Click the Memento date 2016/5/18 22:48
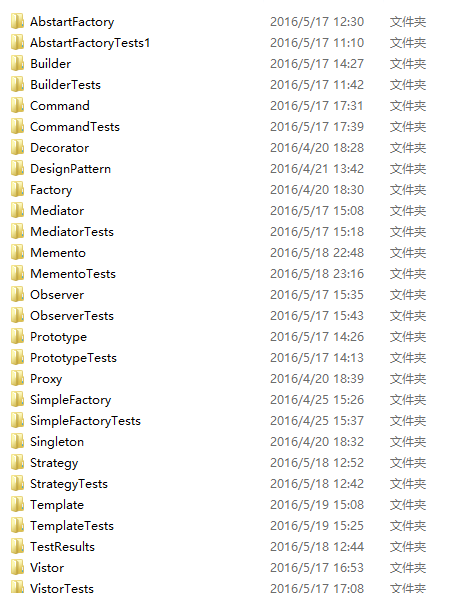This screenshot has width=473, height=593. [x=317, y=253]
